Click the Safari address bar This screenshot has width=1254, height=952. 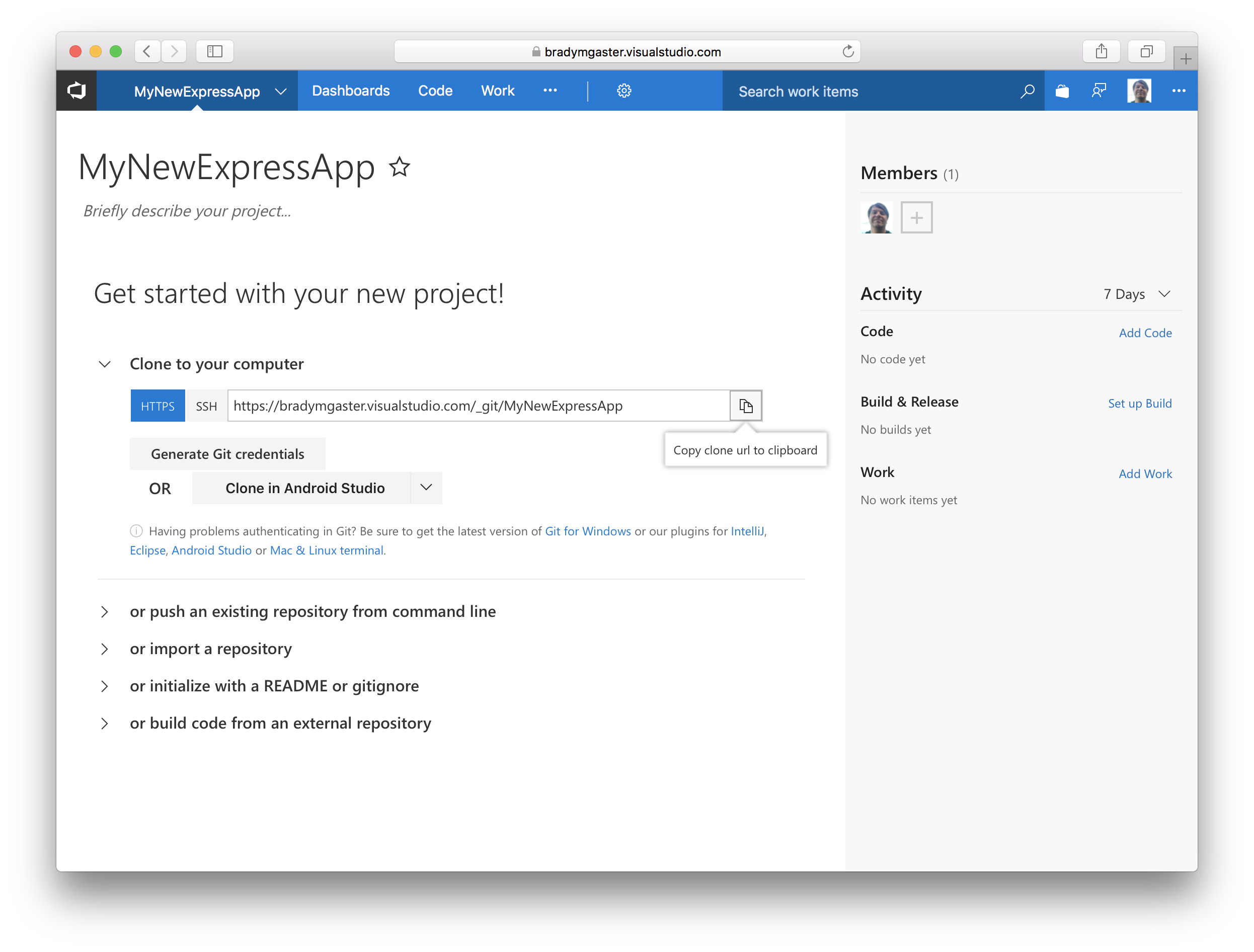click(627, 52)
